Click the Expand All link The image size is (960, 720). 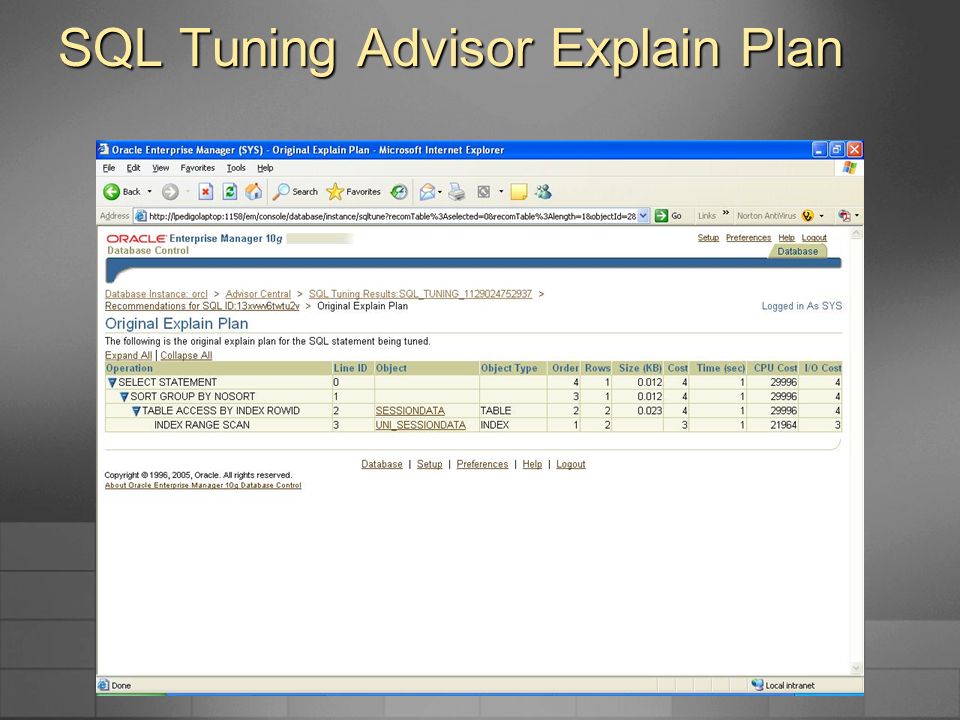tap(128, 355)
